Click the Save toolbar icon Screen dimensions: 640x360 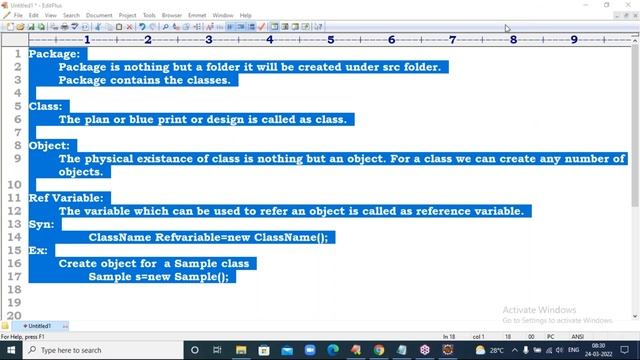[x=31, y=27]
